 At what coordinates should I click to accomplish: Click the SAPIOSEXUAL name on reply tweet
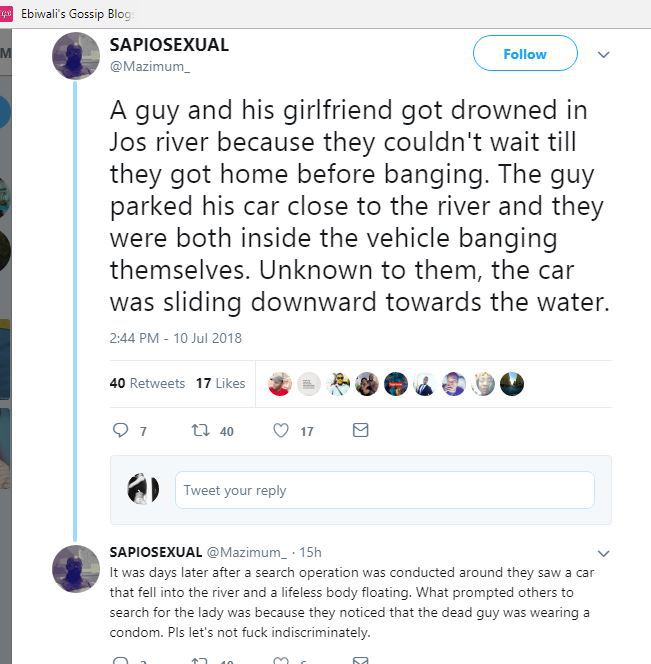pos(155,552)
